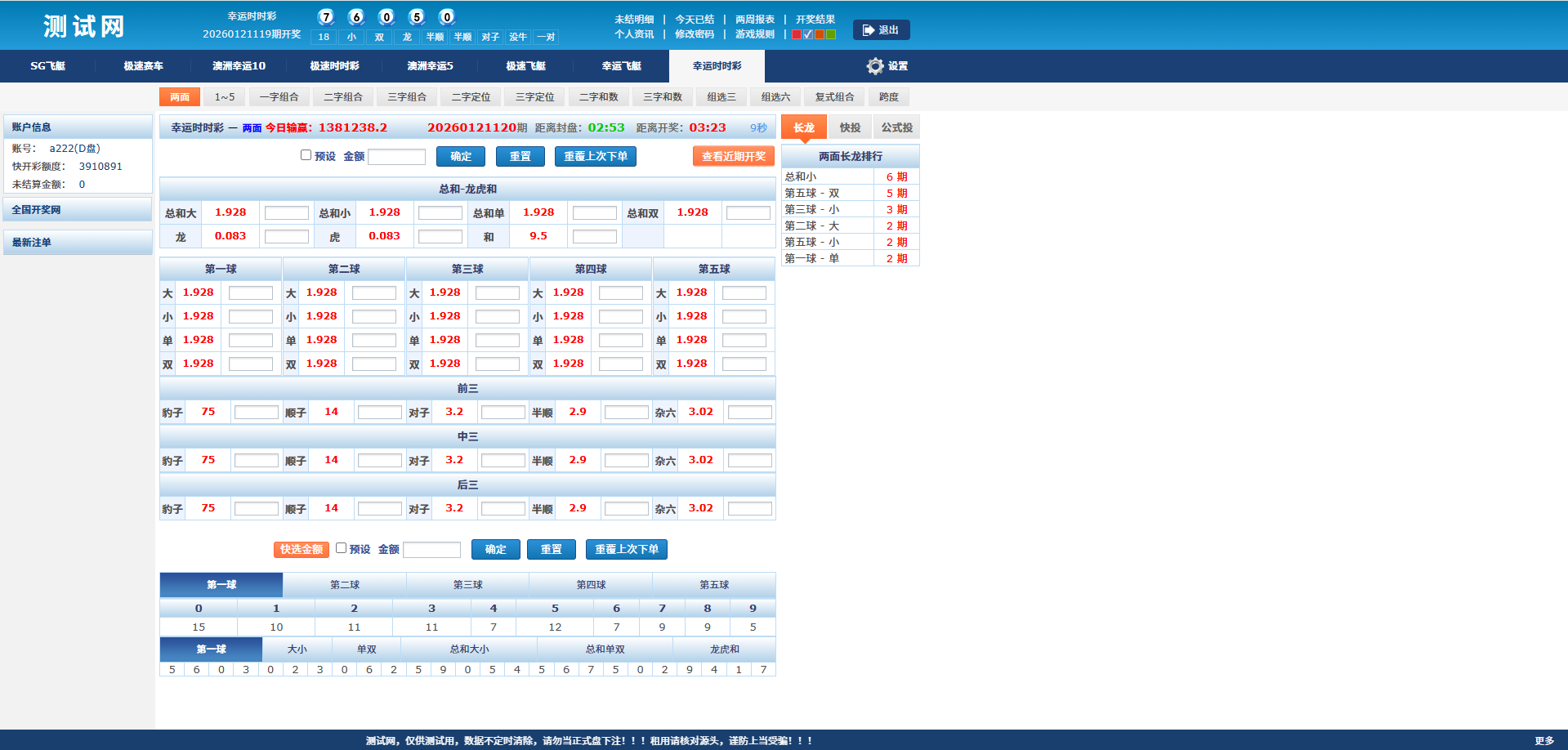Expand the 最新注单 sidebar panel
The height and width of the screenshot is (750, 1568).
click(78, 243)
